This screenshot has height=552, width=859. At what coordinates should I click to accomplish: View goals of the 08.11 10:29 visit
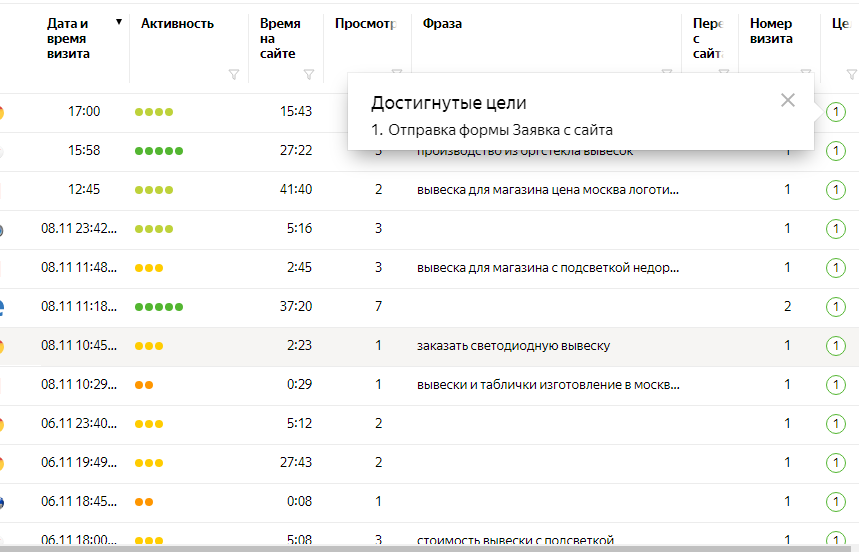(x=835, y=385)
